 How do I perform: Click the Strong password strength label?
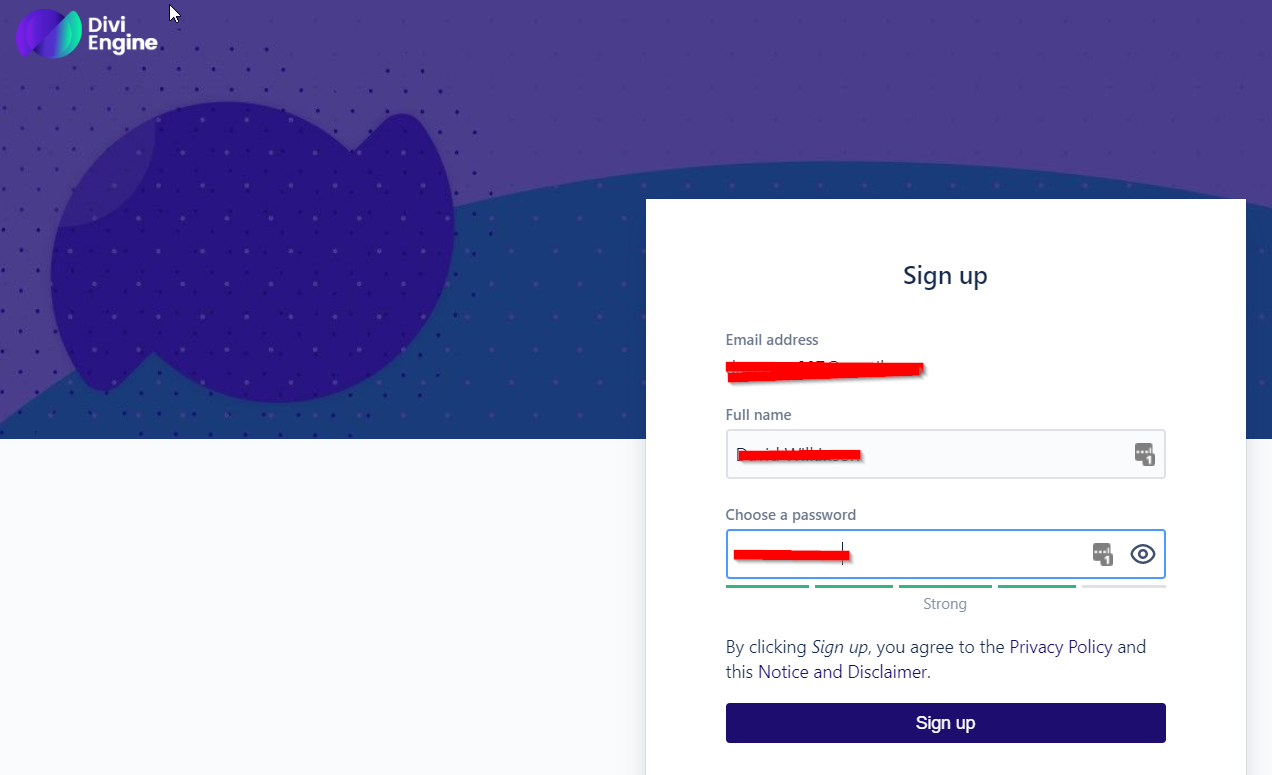pyautogui.click(x=945, y=604)
